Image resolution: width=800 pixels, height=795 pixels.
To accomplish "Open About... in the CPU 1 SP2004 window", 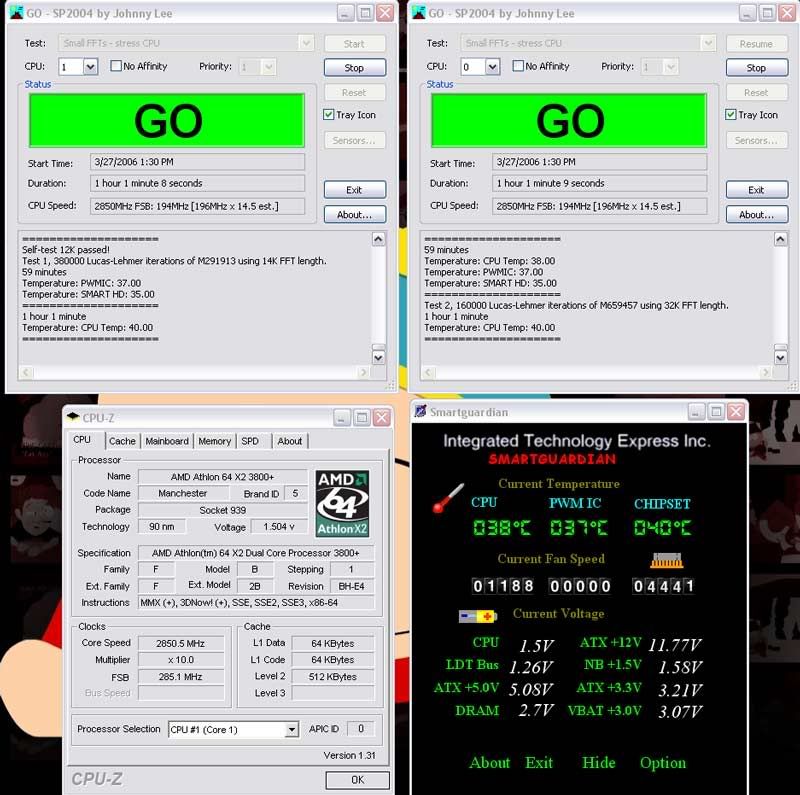I will point(355,215).
